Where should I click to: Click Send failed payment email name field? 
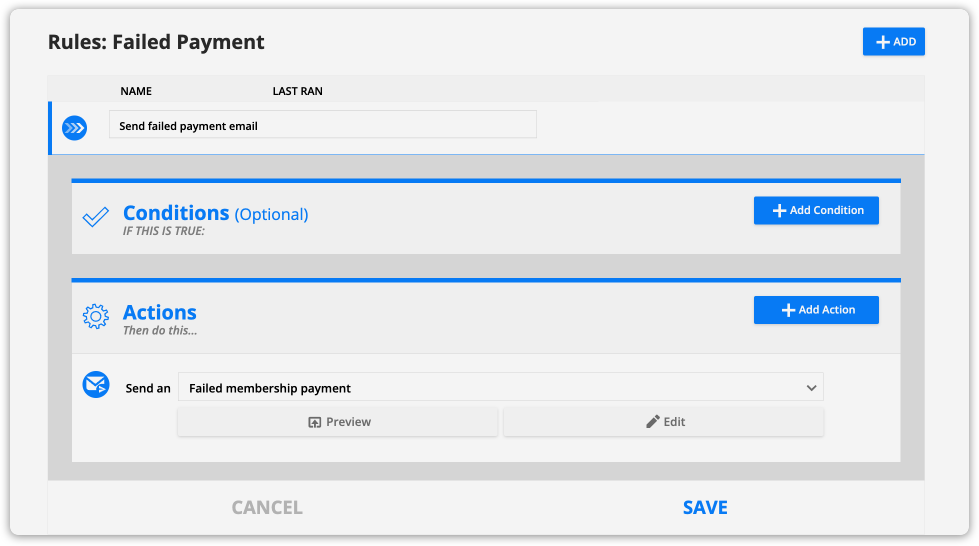(323, 124)
